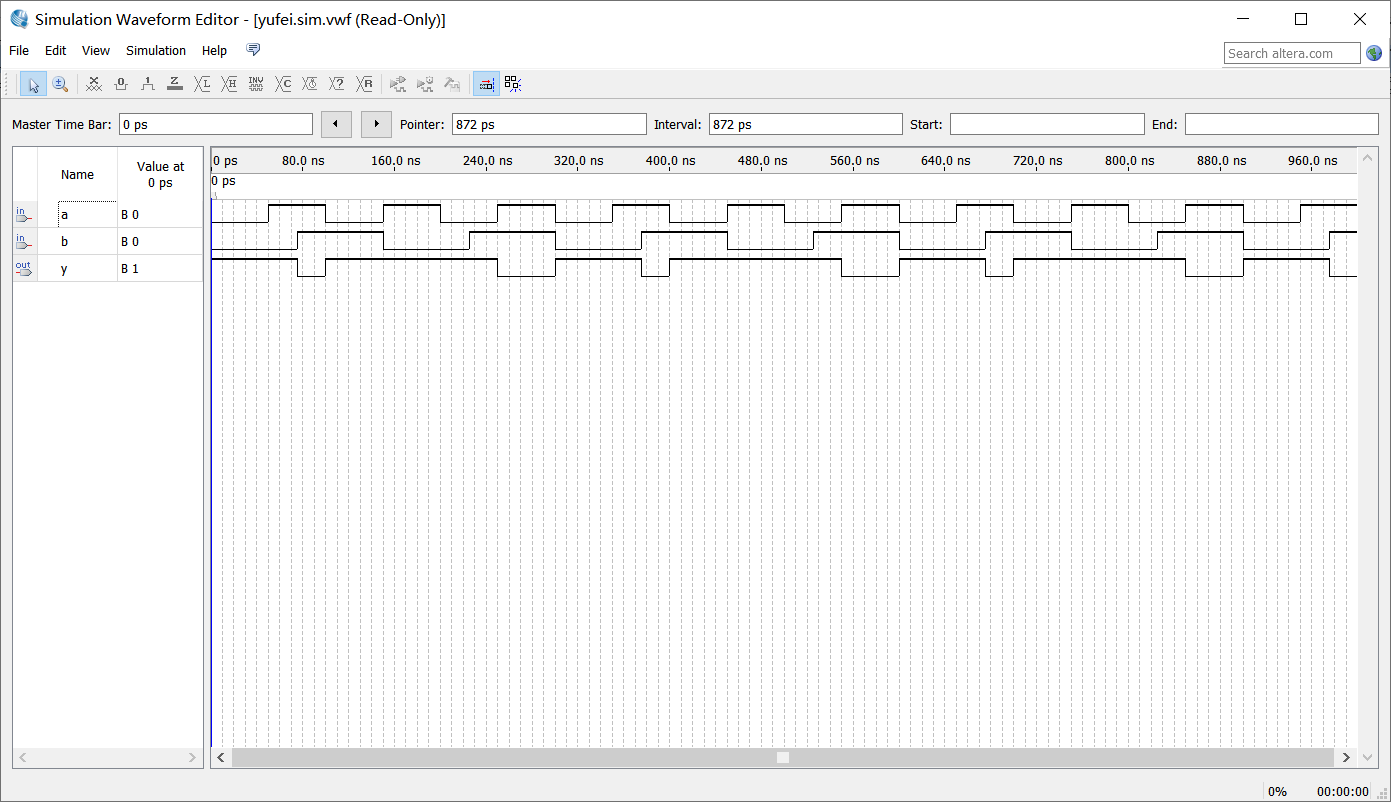Activate the Zoom magnifier tool
The height and width of the screenshot is (802, 1391).
pyautogui.click(x=60, y=84)
